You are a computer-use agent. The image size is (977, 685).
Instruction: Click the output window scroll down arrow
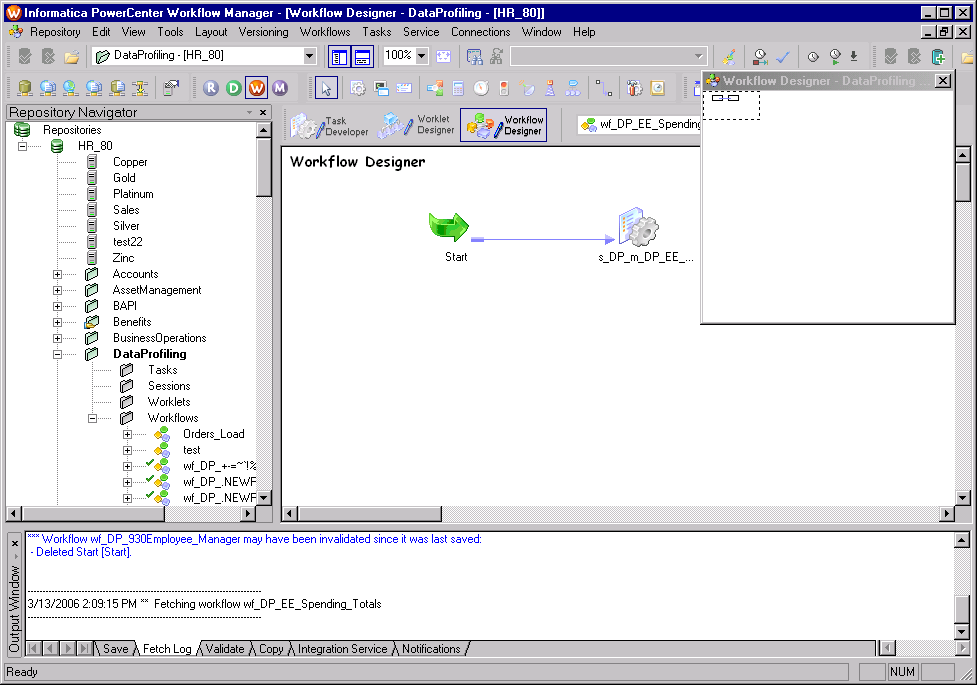962,632
